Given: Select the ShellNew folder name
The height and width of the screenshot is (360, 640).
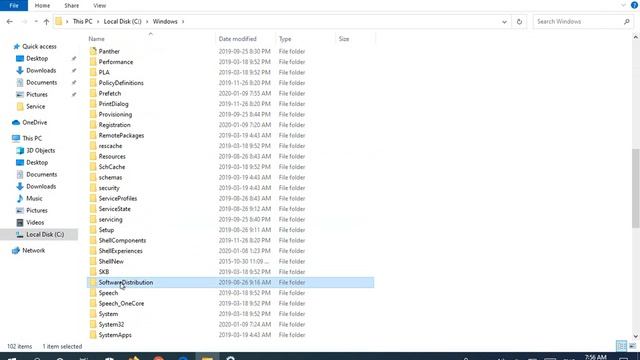Looking at the screenshot, I should 111,261.
